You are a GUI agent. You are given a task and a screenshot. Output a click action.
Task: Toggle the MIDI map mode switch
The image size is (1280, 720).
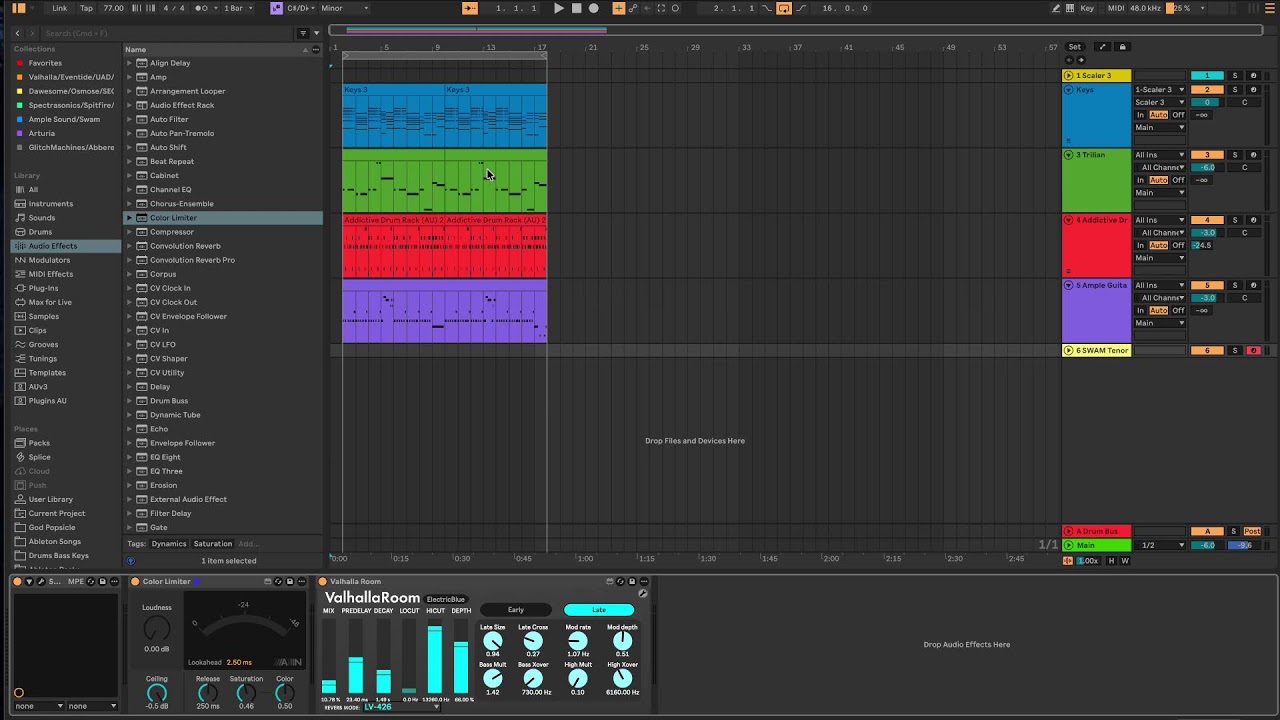1116,8
